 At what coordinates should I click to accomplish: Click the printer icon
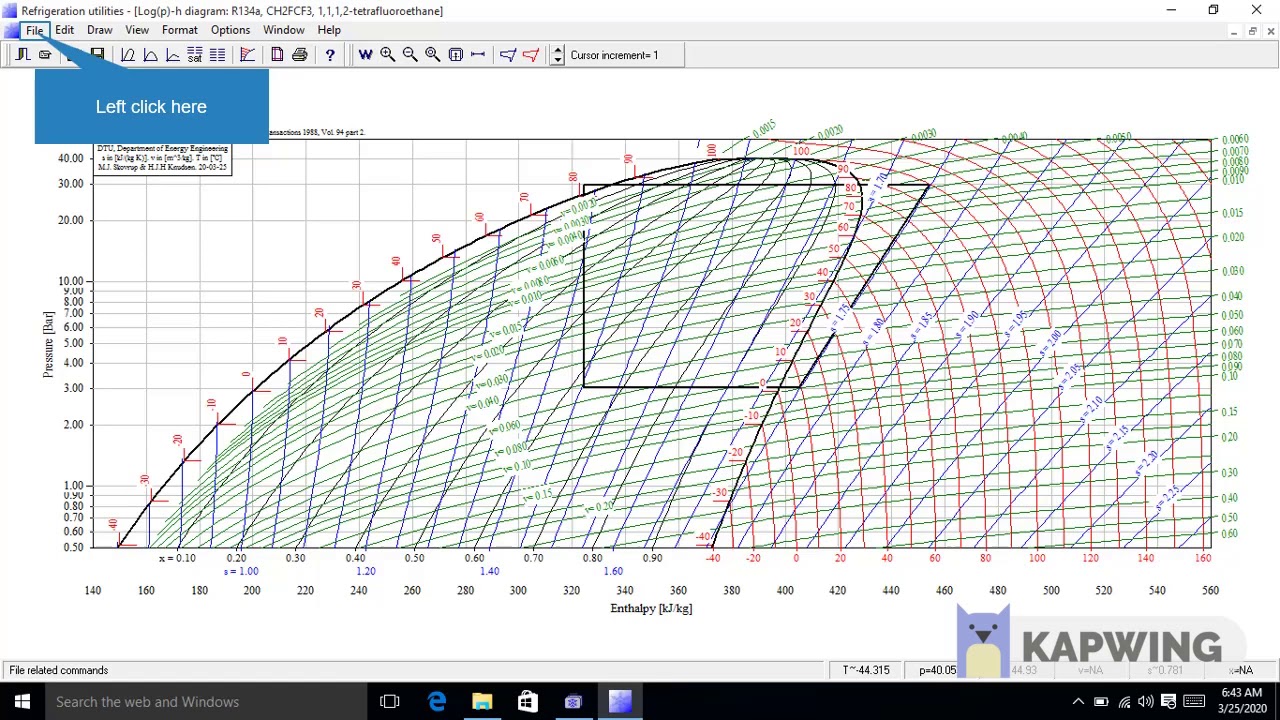point(299,55)
